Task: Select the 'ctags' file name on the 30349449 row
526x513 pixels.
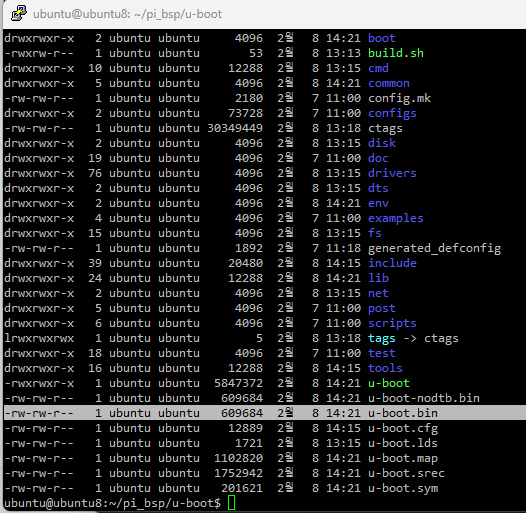Action: point(385,128)
